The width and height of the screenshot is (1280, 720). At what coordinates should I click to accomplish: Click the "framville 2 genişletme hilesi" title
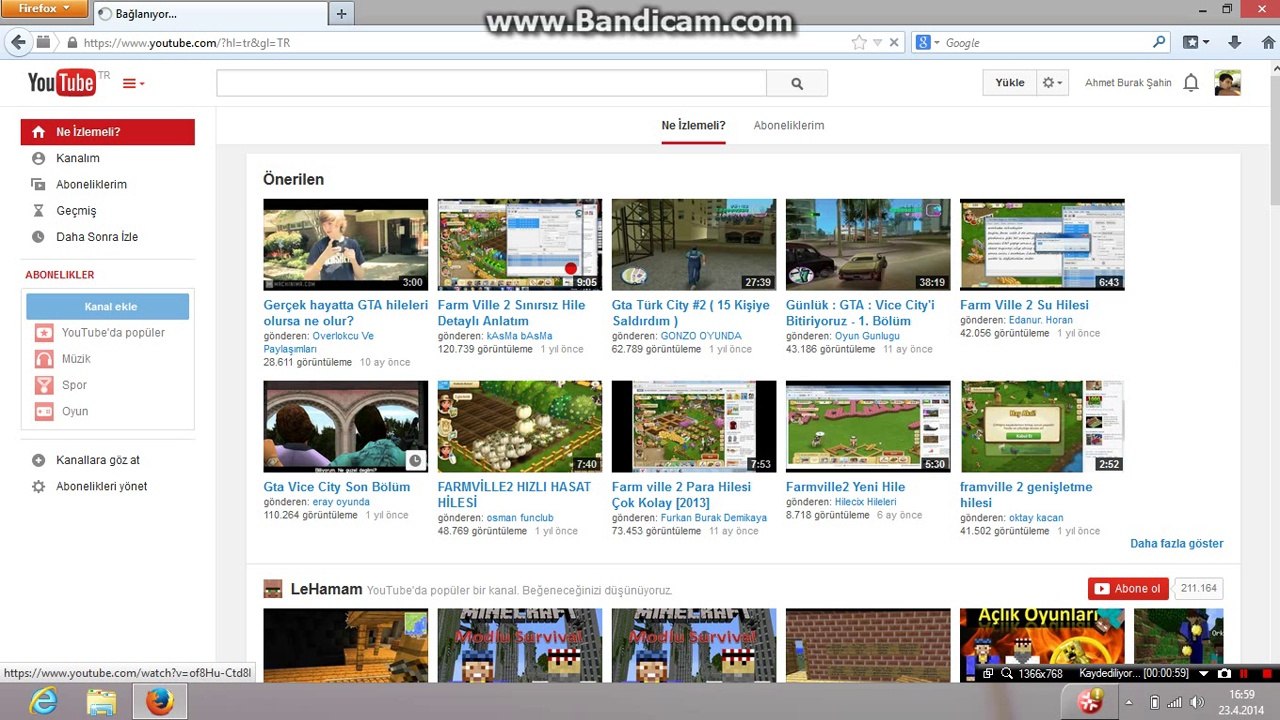(x=1026, y=495)
